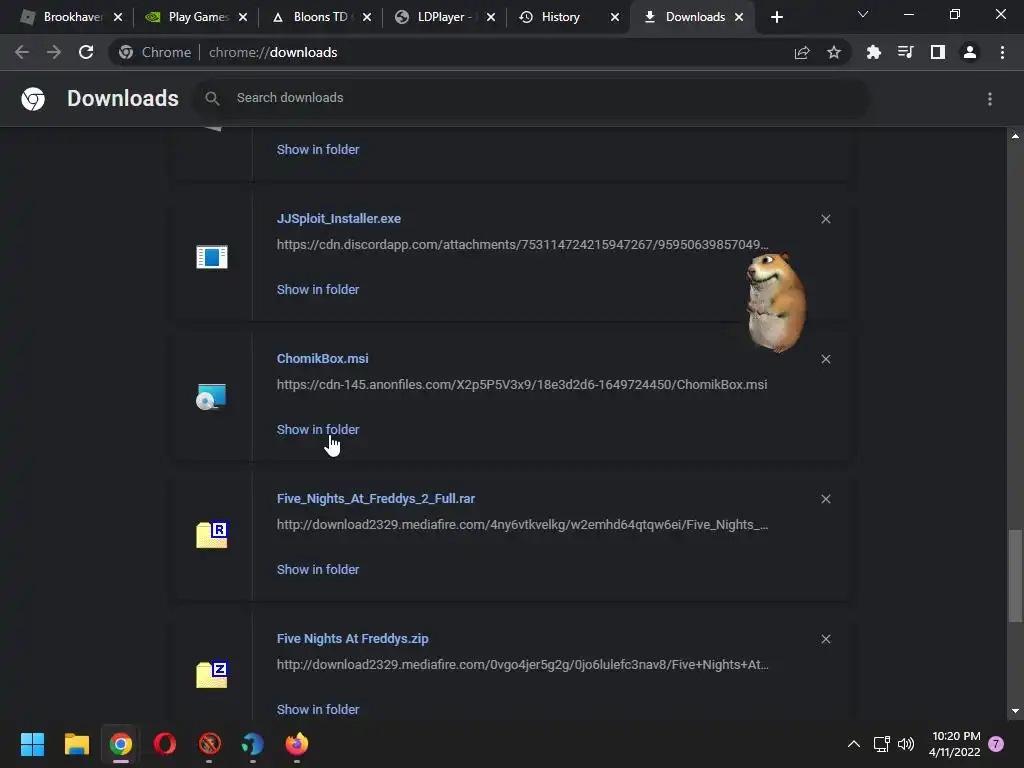The height and width of the screenshot is (768, 1024).
Task: Click the Chrome logo beside Downloads title
Action: [x=33, y=99]
